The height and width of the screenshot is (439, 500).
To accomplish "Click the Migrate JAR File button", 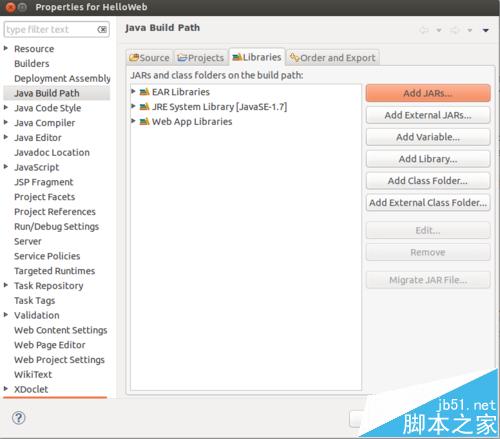I will pos(428,280).
